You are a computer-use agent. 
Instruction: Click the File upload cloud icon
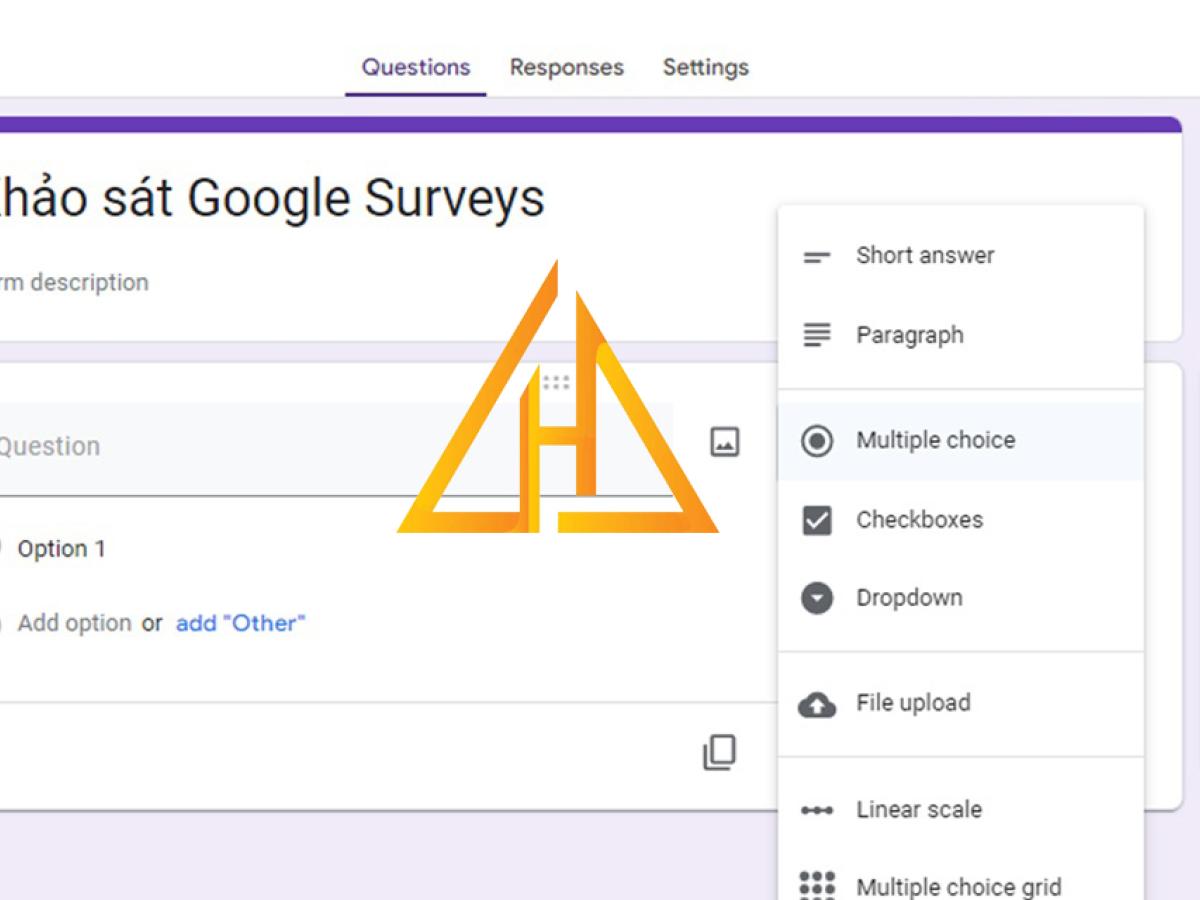[x=817, y=705]
